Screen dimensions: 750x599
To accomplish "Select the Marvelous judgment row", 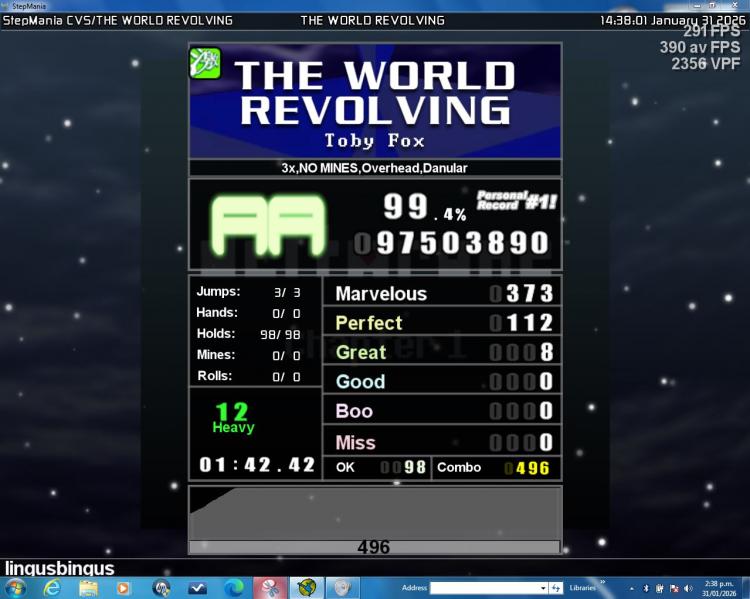I will (442, 293).
